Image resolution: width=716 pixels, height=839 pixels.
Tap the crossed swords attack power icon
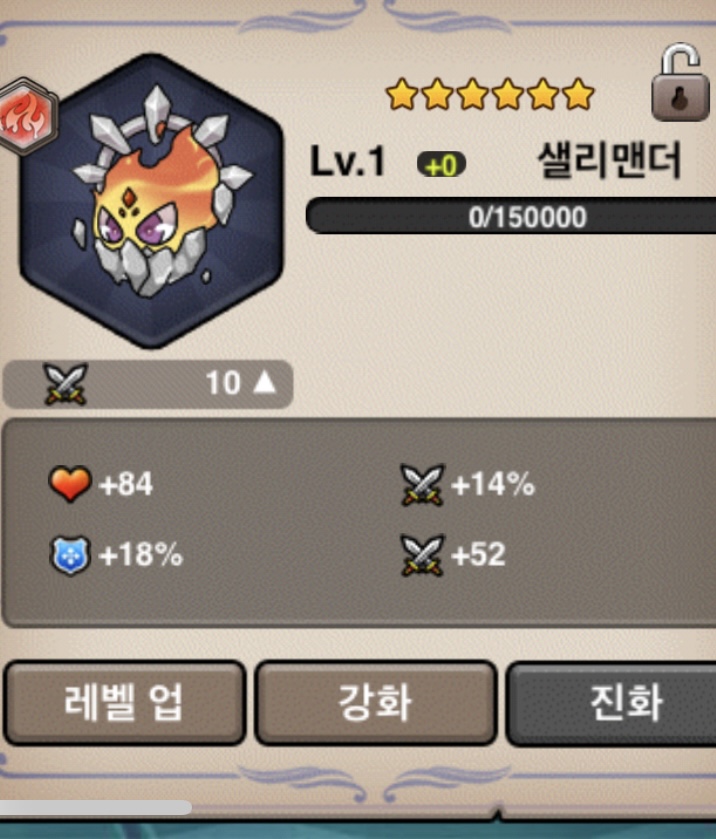point(65,384)
